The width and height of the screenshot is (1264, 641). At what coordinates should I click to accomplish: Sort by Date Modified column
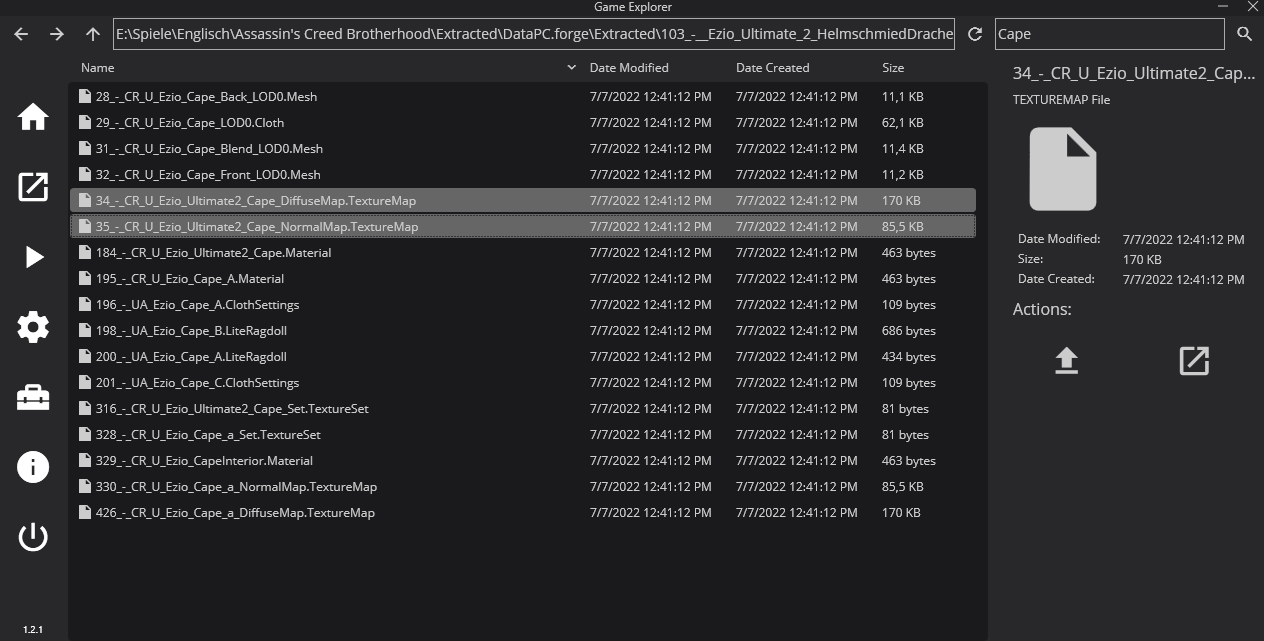tap(629, 68)
